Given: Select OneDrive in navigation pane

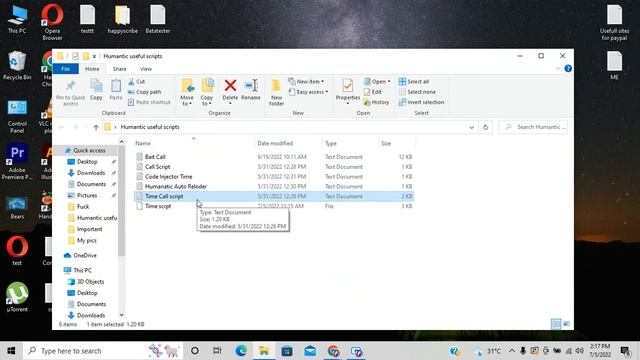Looking at the screenshot, I should tap(85, 256).
